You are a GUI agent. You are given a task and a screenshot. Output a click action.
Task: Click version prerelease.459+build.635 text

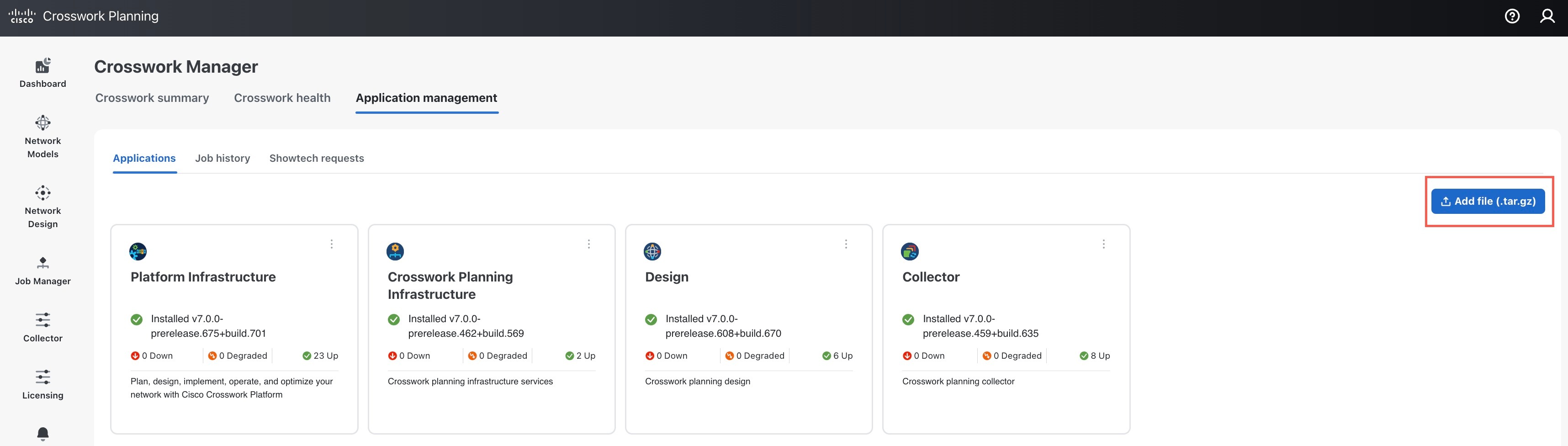[x=980, y=334]
